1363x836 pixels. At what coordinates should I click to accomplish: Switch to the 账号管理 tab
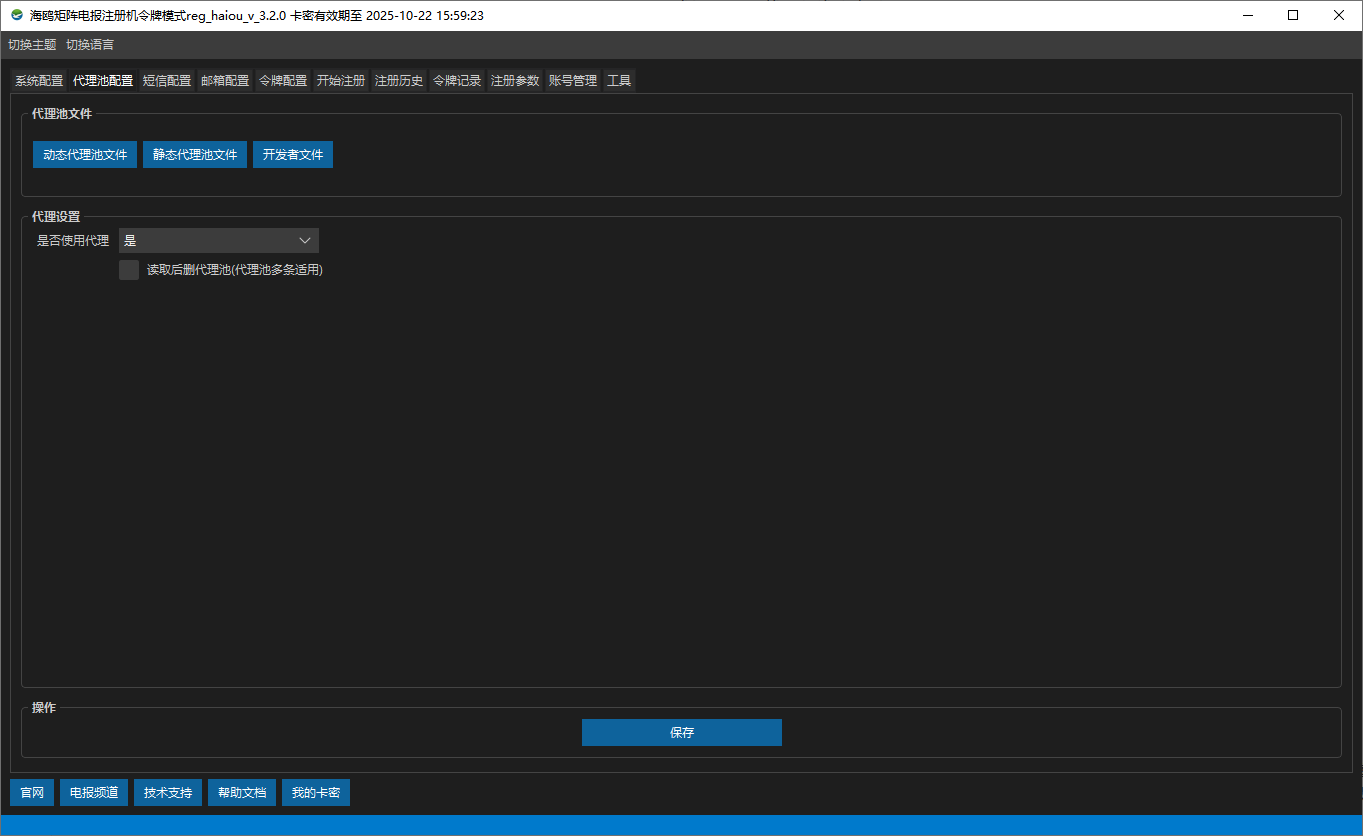pyautogui.click(x=573, y=81)
